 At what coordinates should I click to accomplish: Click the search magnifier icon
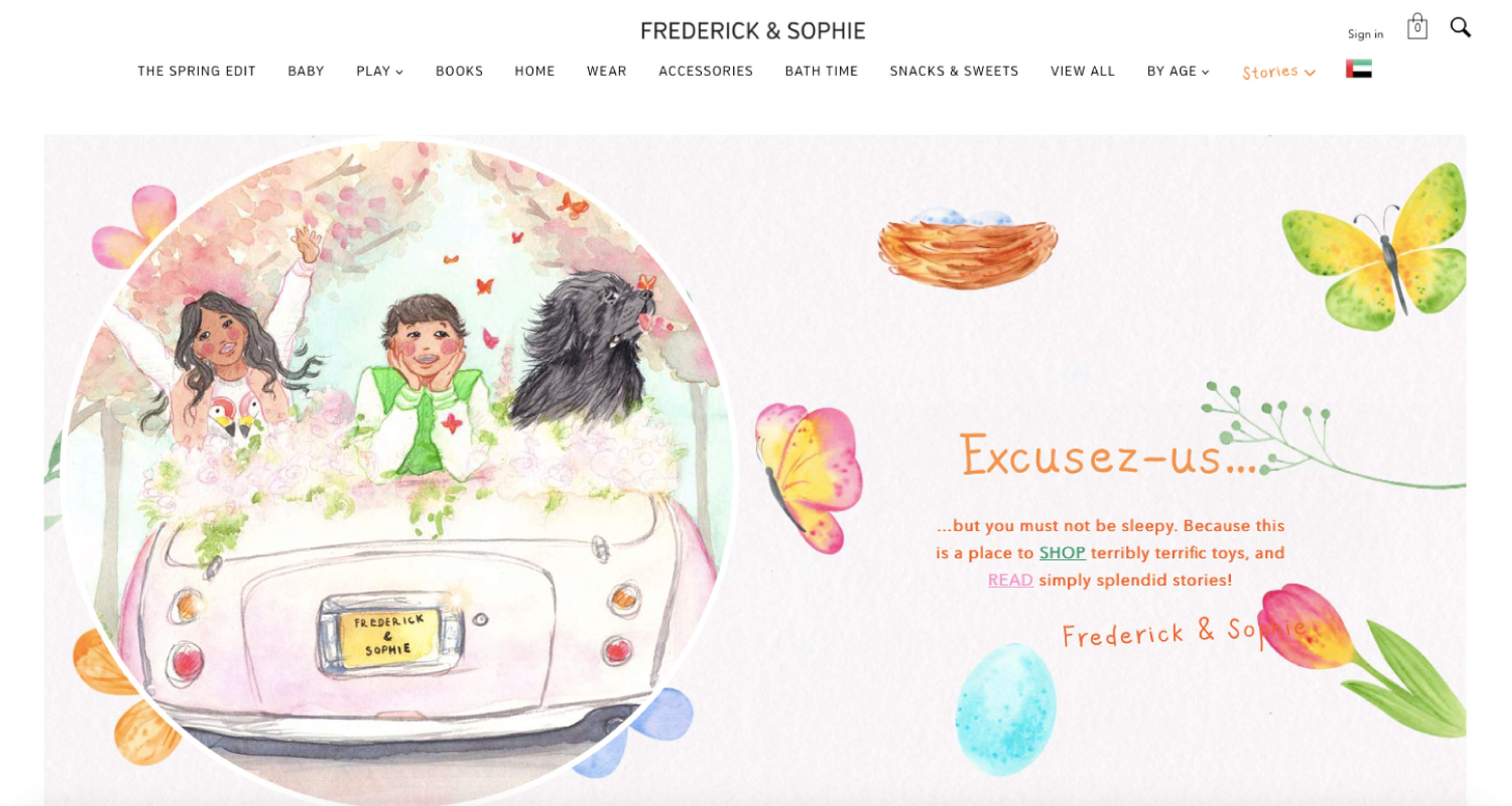[1460, 28]
